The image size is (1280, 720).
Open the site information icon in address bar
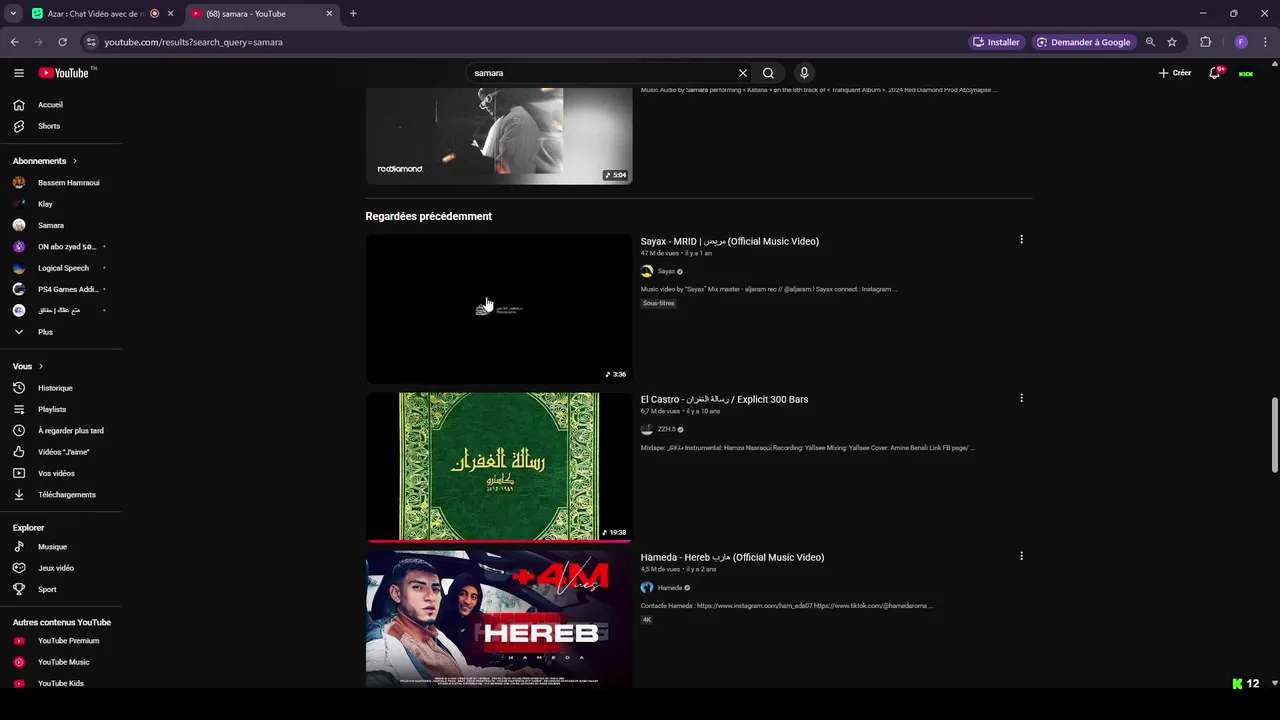pyautogui.click(x=91, y=42)
